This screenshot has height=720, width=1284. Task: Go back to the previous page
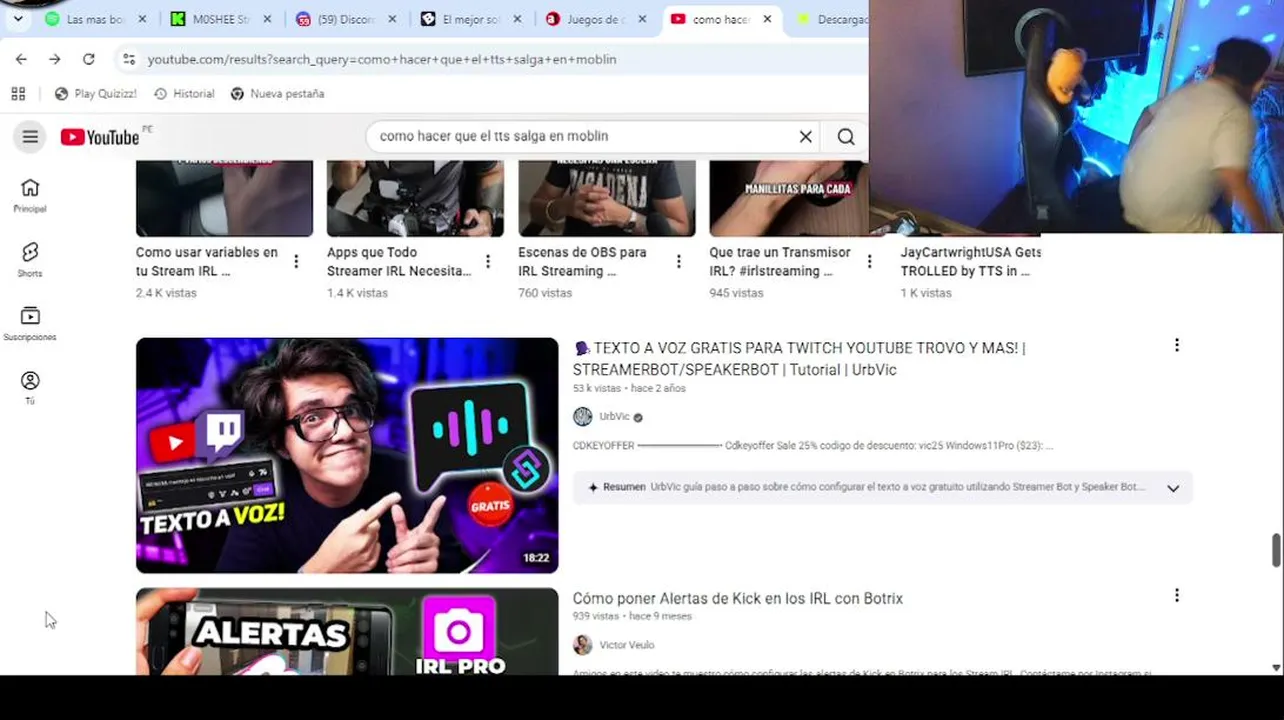tap(21, 59)
